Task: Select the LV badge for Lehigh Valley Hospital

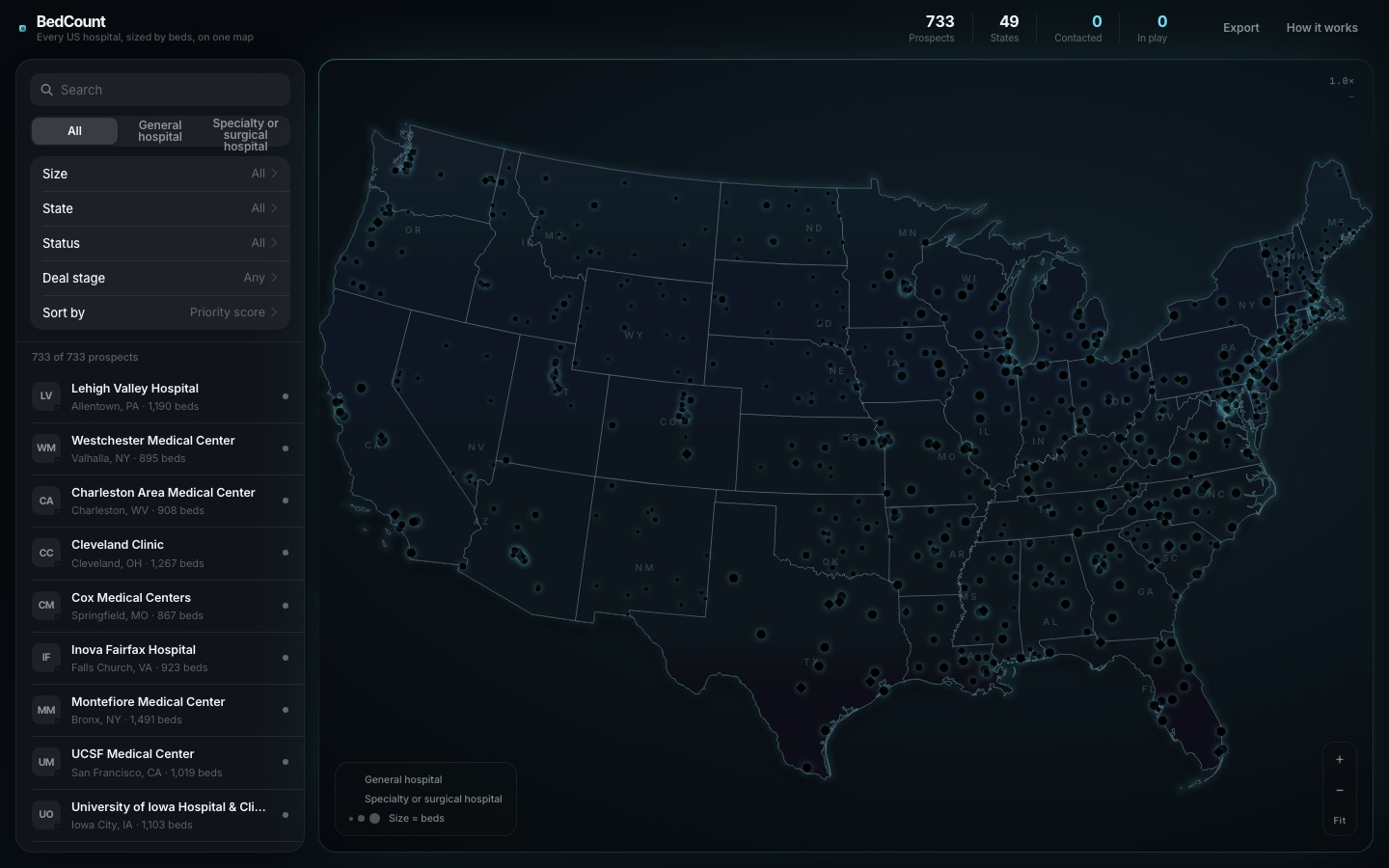Action: [46, 396]
